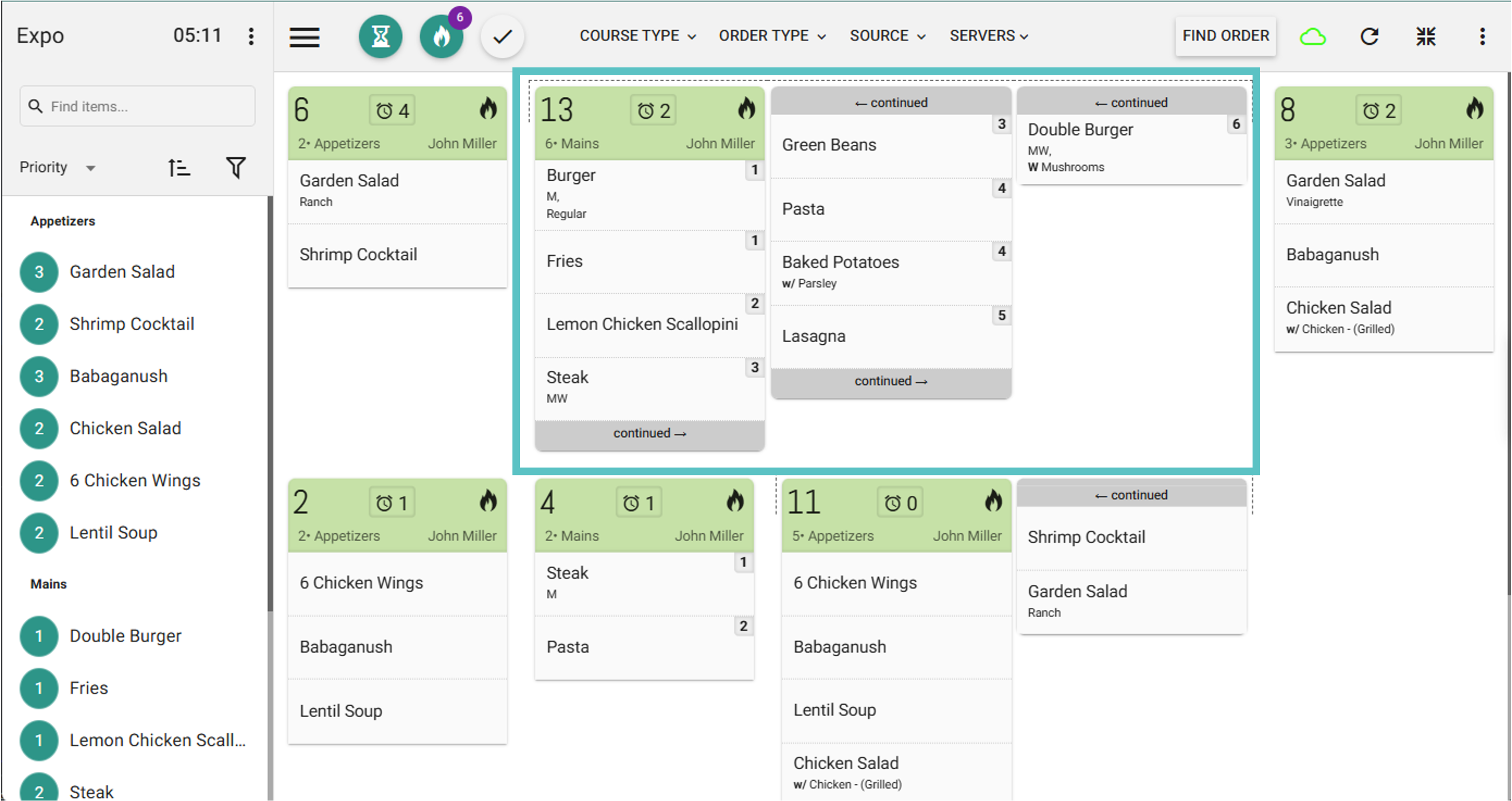Expand the Course Type dropdown

point(637,36)
